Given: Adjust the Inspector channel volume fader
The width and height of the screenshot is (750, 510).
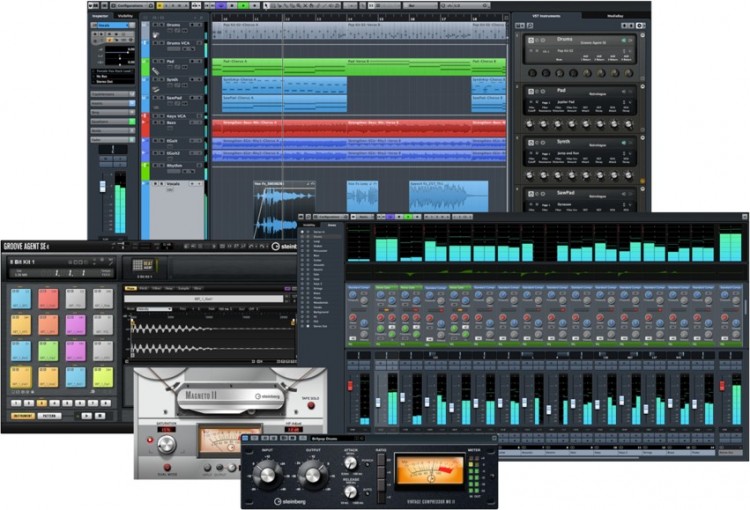Looking at the screenshot, I should click(102, 186).
